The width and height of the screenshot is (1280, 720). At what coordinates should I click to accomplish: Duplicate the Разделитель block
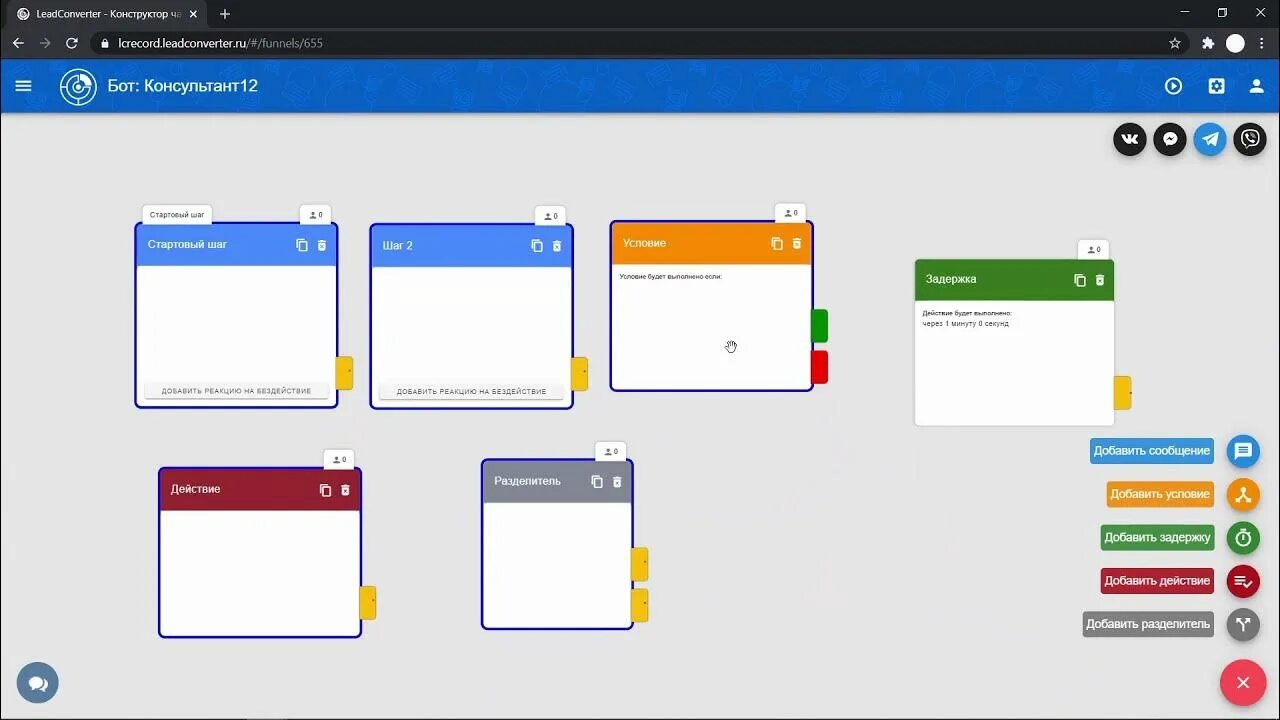597,481
